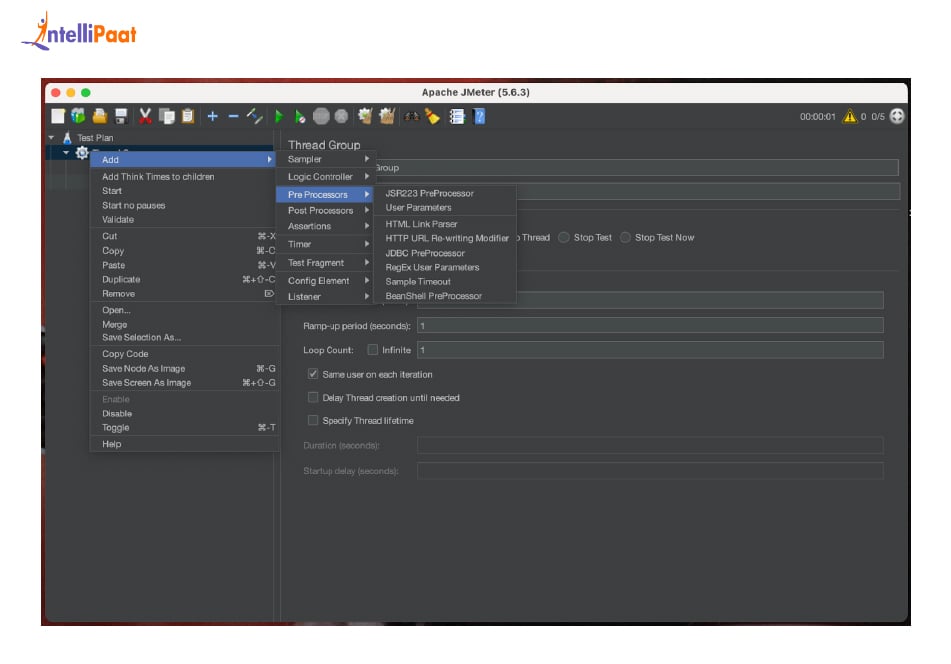Click the Paste clipboard icon

[188, 116]
